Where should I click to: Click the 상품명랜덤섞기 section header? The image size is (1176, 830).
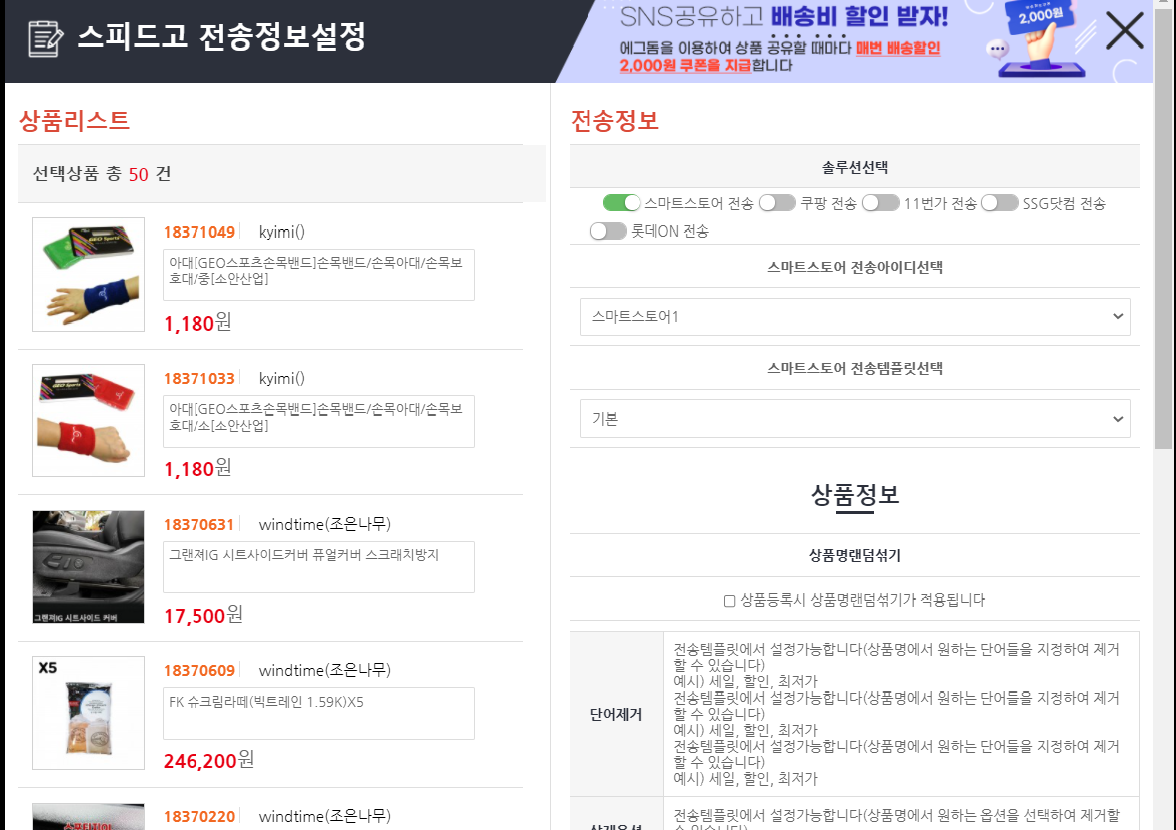(x=855, y=556)
